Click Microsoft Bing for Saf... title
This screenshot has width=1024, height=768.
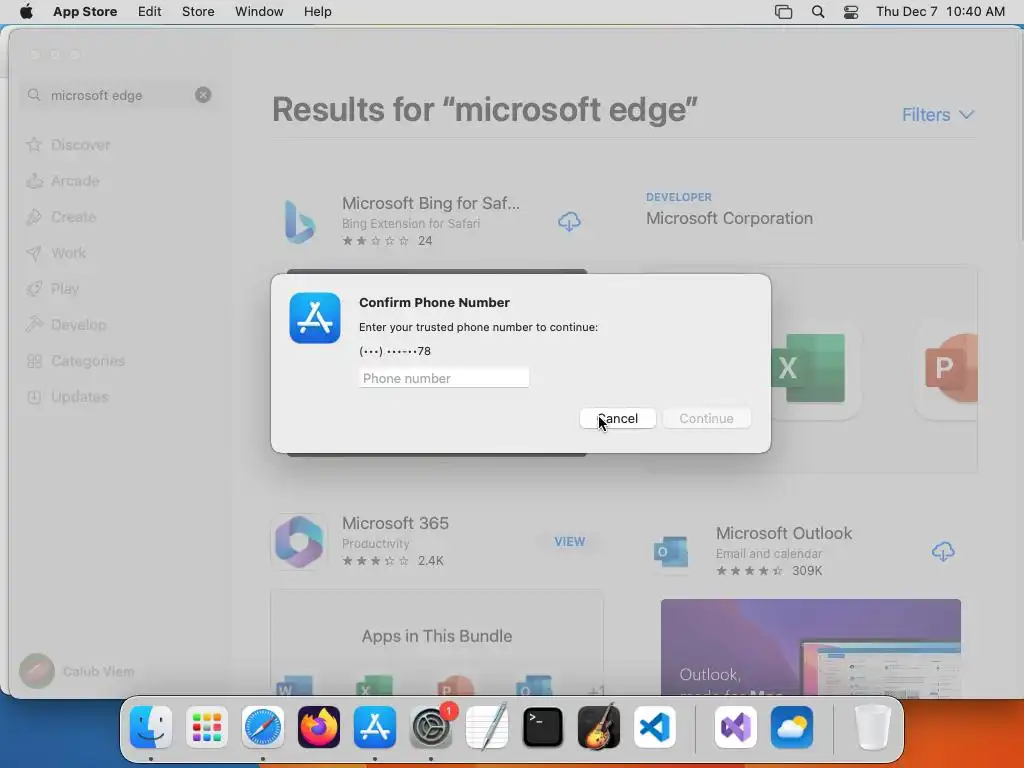(431, 203)
